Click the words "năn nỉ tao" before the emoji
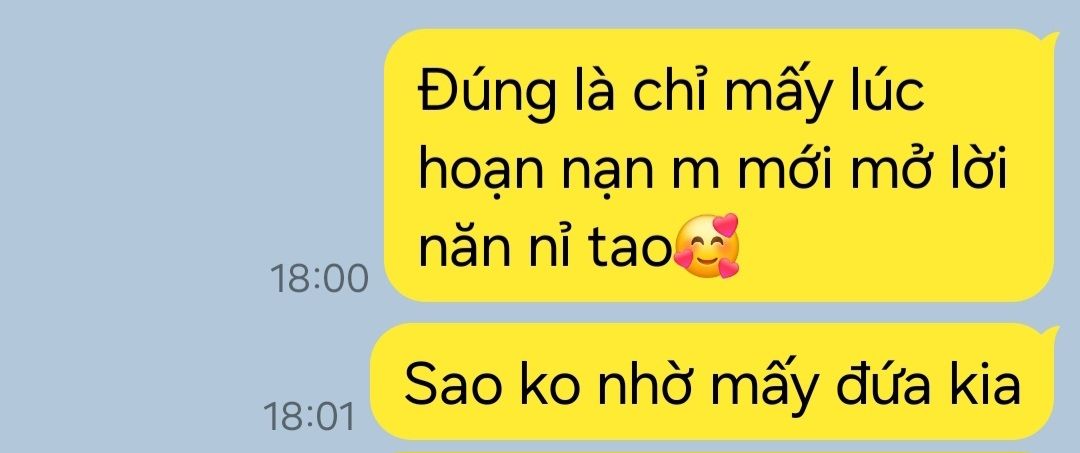This screenshot has width=1080, height=453. (544, 247)
